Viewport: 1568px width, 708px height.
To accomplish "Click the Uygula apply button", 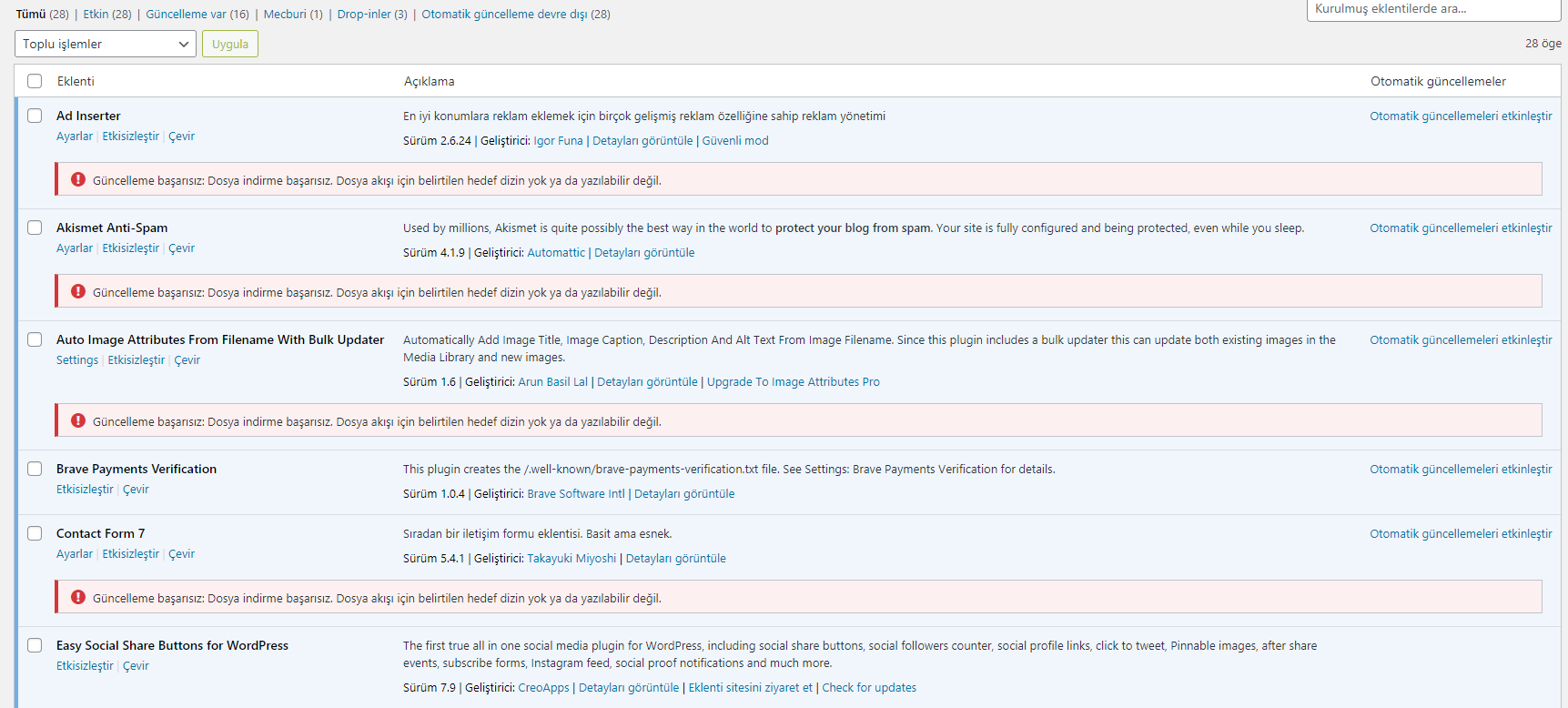I will pos(230,44).
